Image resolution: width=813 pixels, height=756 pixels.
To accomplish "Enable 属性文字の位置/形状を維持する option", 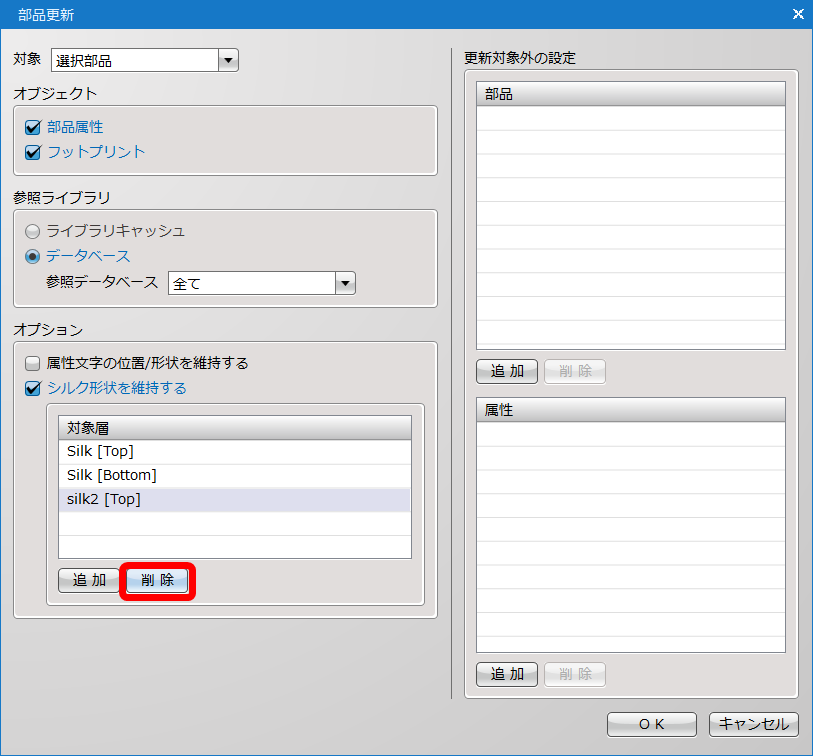I will pyautogui.click(x=33, y=363).
